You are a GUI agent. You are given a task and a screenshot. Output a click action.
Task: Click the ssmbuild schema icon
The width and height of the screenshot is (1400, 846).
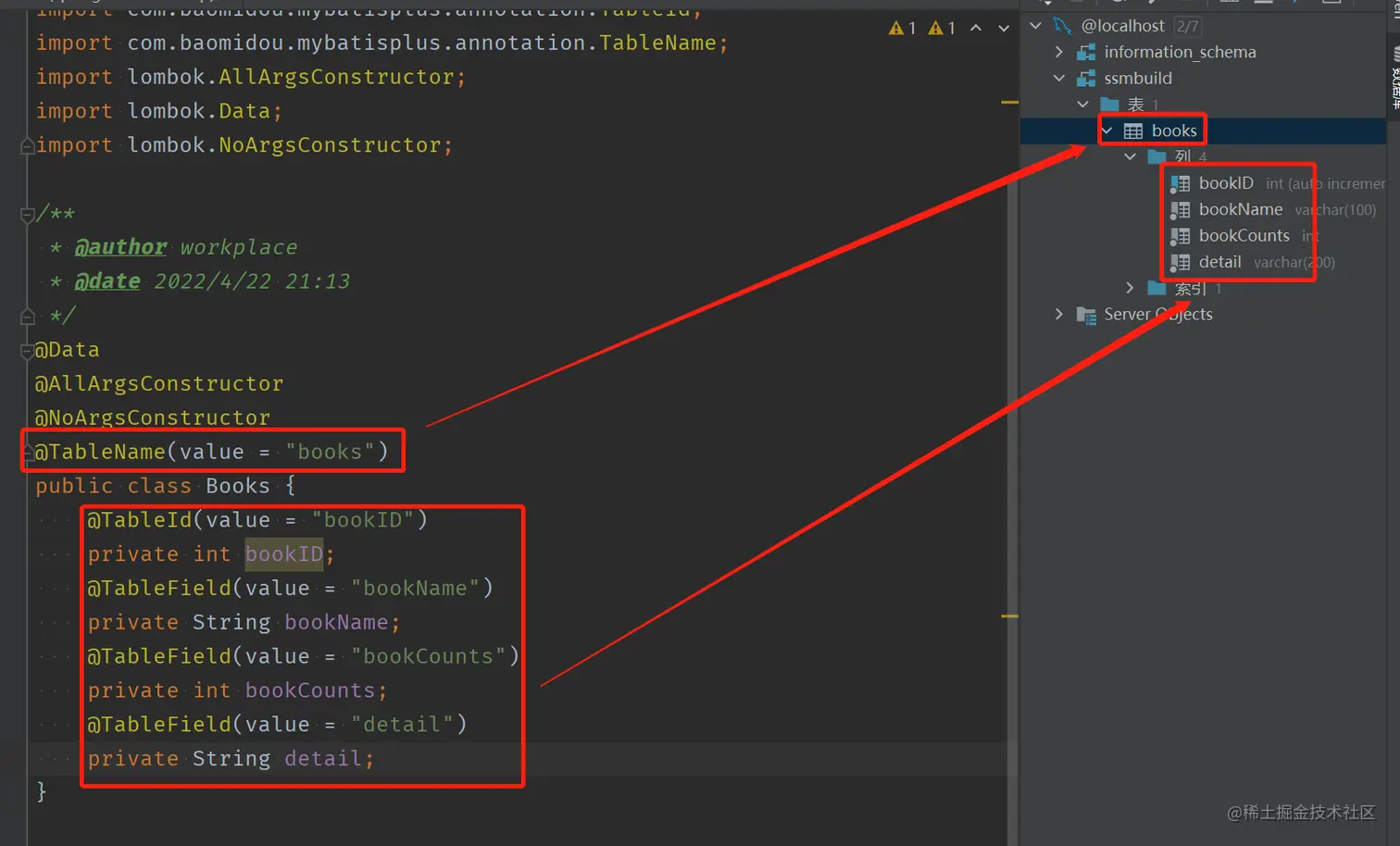pos(1086,78)
